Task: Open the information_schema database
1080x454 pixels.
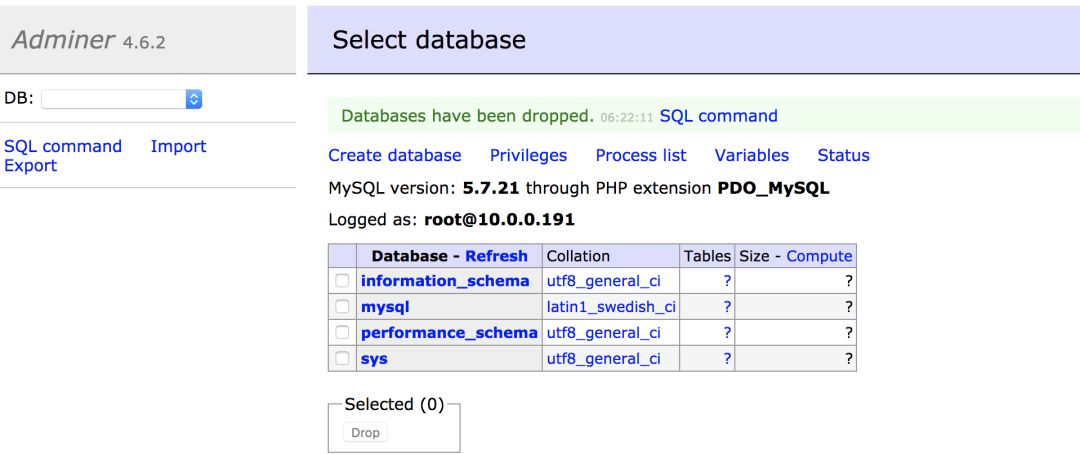Action: point(449,281)
